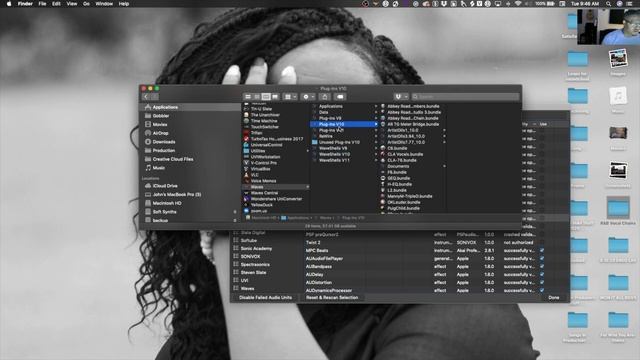
Task: Open Production folder in the sidebar
Action: [x=164, y=151]
